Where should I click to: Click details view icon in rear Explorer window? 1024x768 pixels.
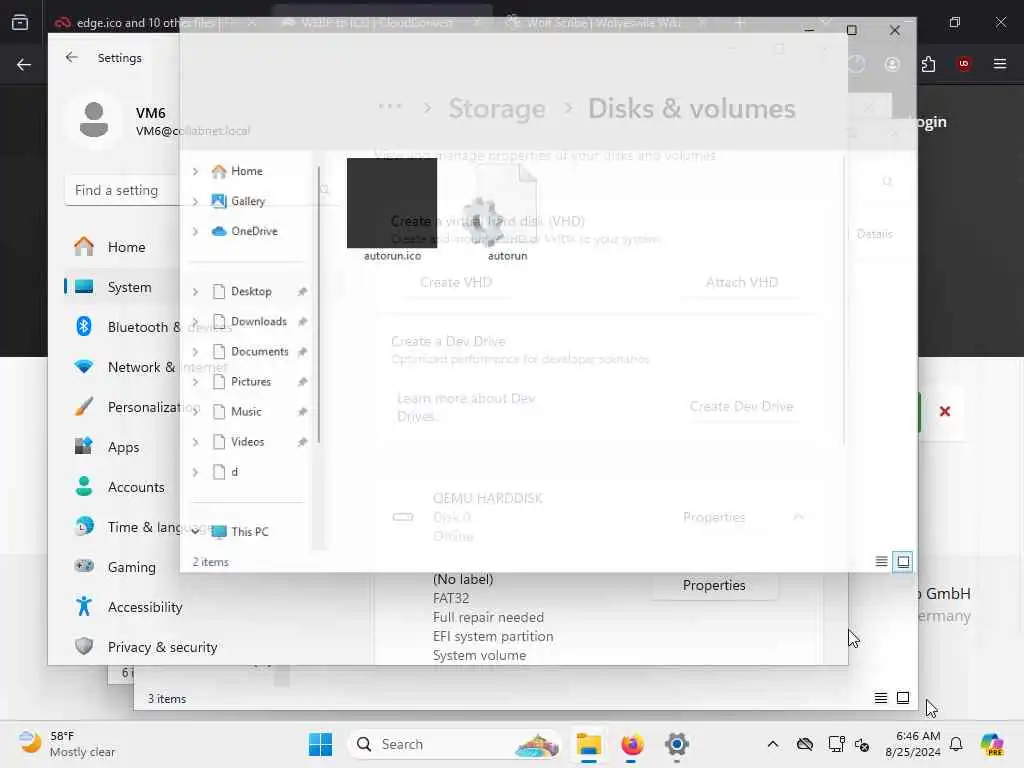tap(881, 698)
